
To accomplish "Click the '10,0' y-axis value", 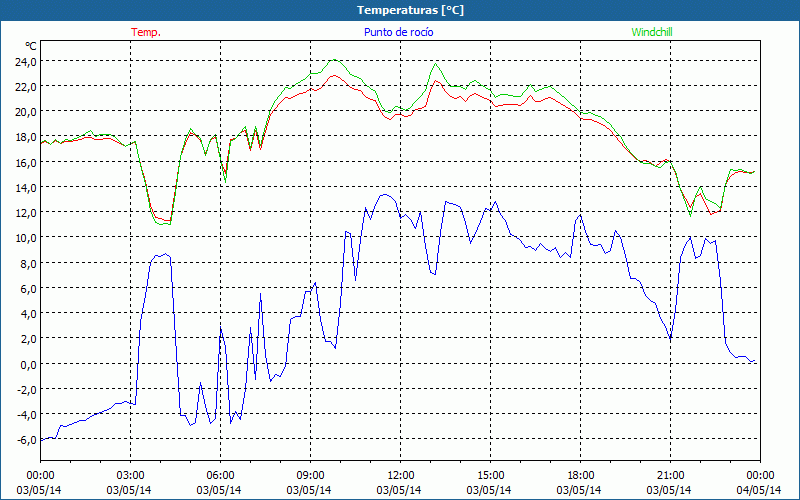I will (27, 238).
